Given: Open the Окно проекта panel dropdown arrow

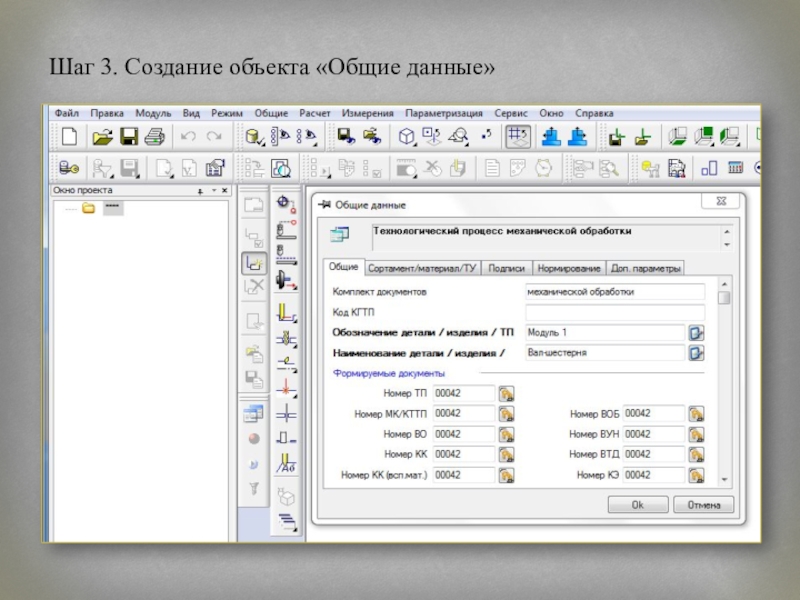Looking at the screenshot, I should tap(214, 190).
